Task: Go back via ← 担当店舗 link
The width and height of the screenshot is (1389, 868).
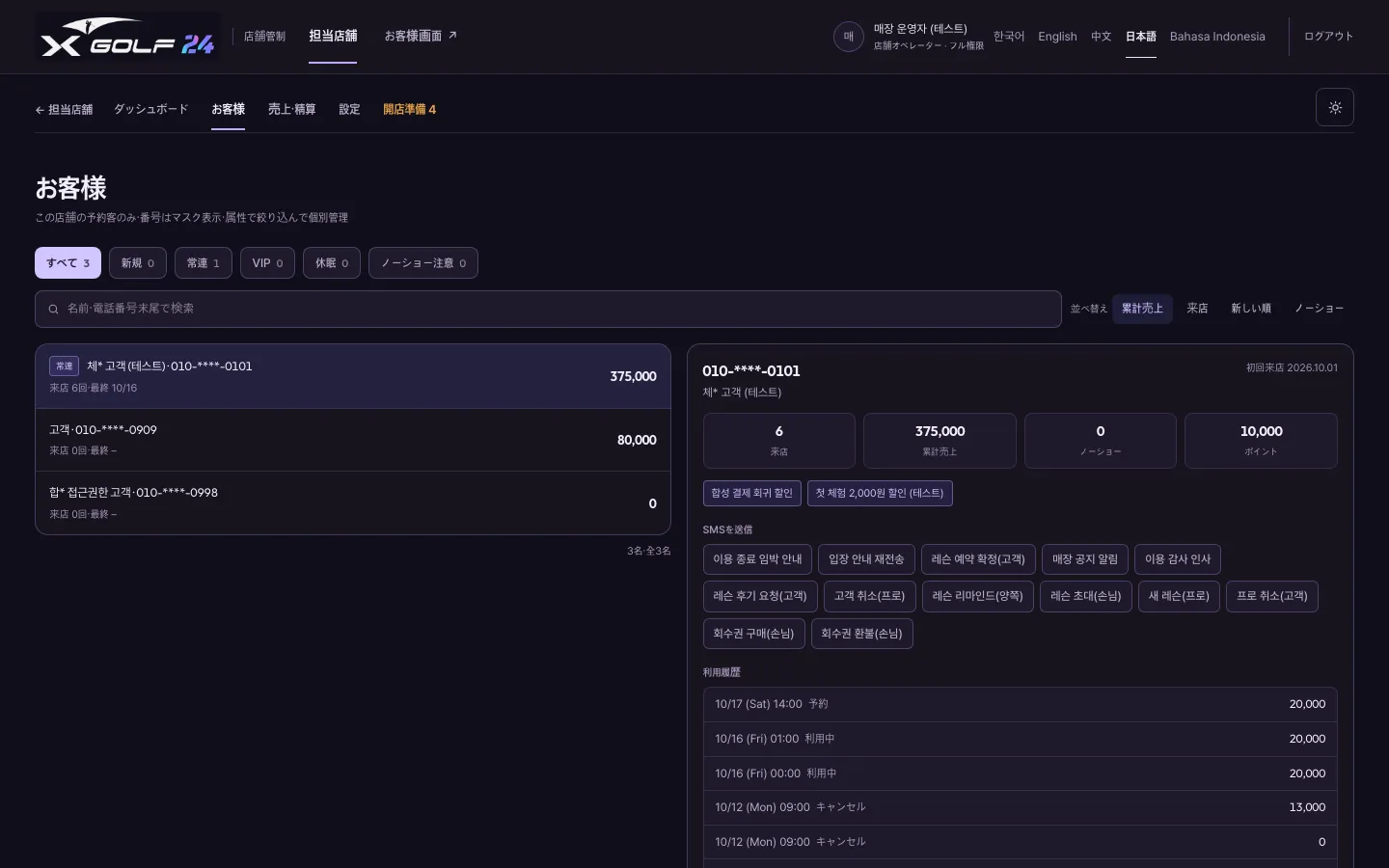Action: pos(64,110)
